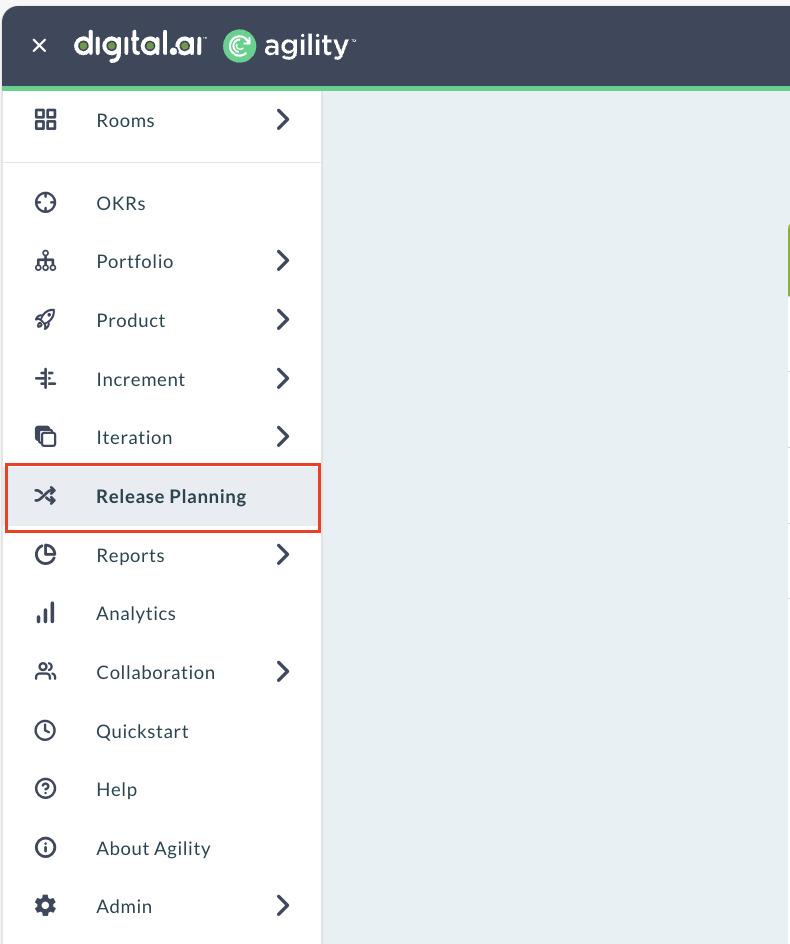Expand the Admin submenu chevron
Screen dimensions: 790x944
(282, 906)
